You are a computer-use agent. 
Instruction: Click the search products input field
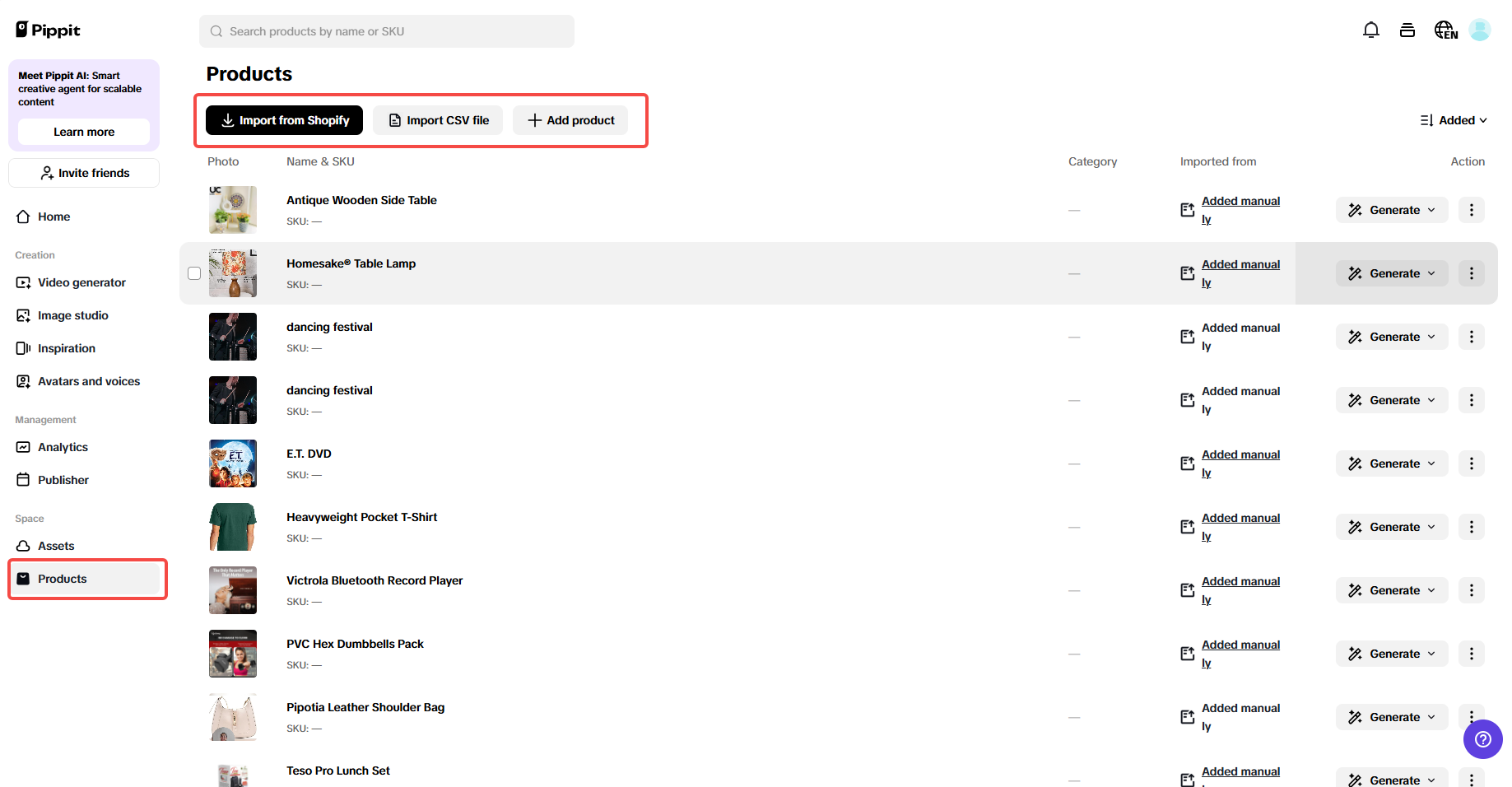pos(386,31)
